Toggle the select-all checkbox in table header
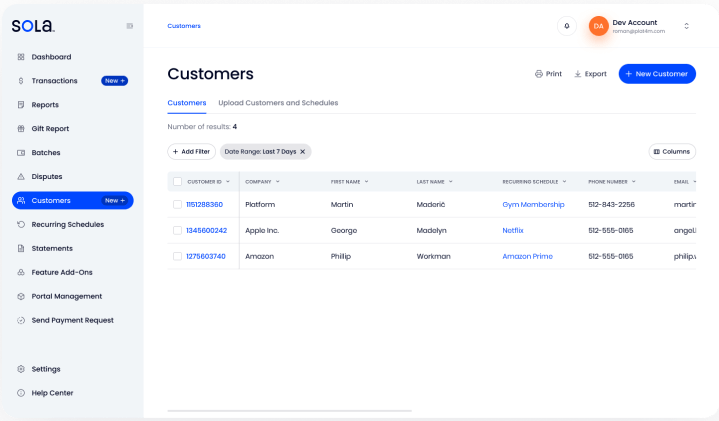 [x=177, y=182]
